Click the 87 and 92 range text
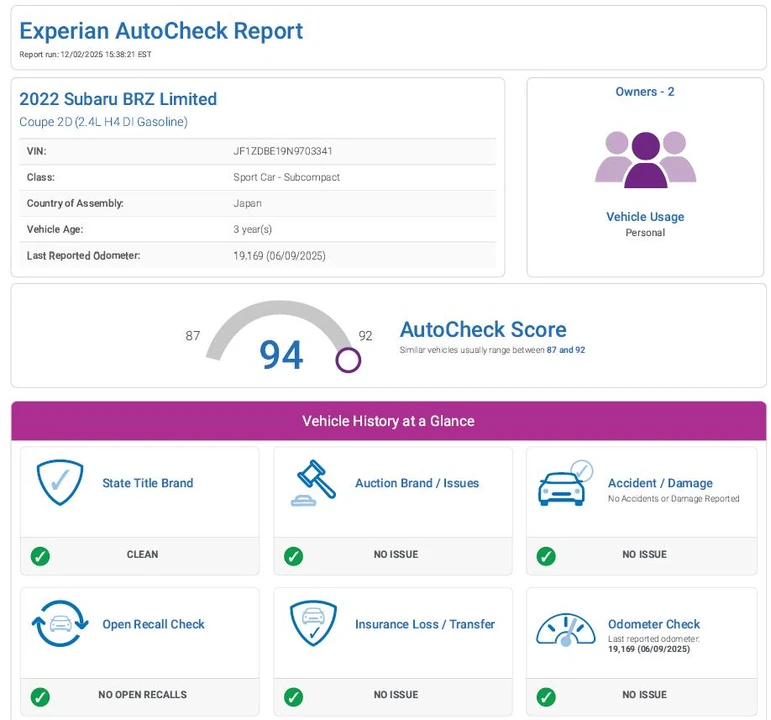 [x=566, y=350]
